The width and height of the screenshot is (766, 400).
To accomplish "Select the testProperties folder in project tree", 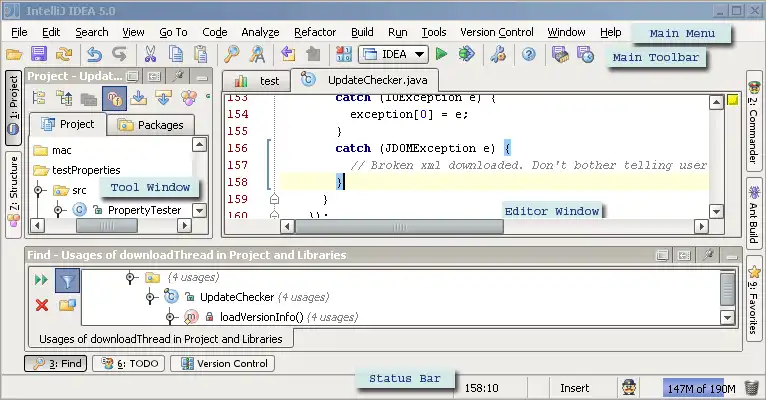I will pyautogui.click(x=86, y=170).
